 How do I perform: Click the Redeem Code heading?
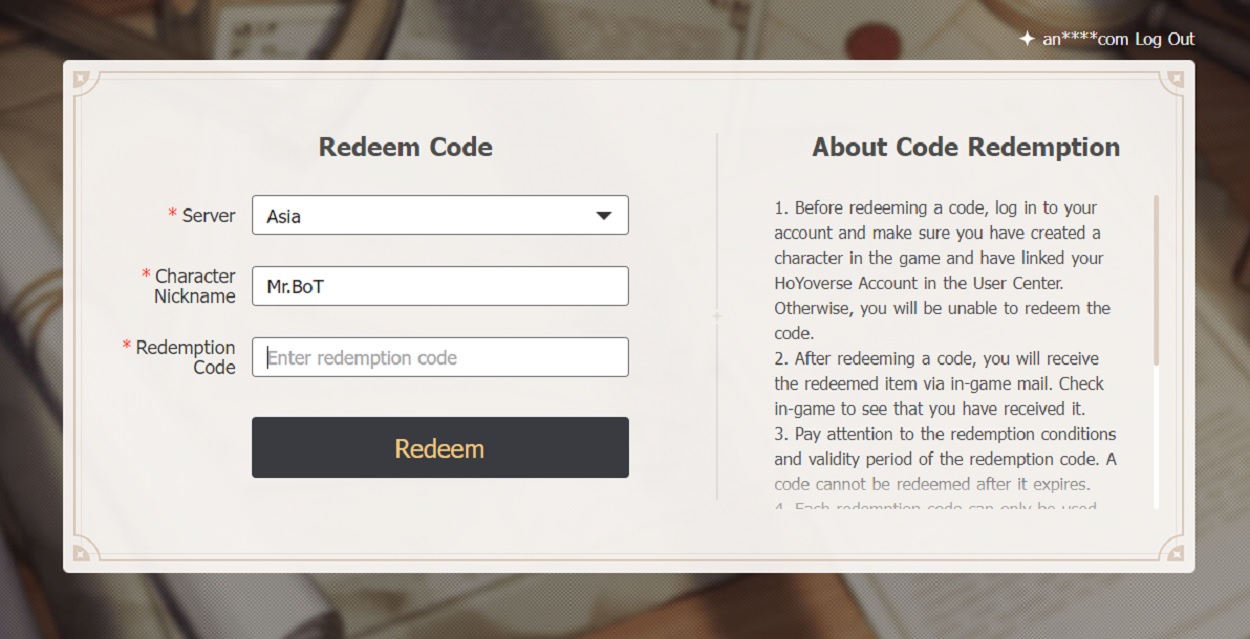click(x=405, y=147)
